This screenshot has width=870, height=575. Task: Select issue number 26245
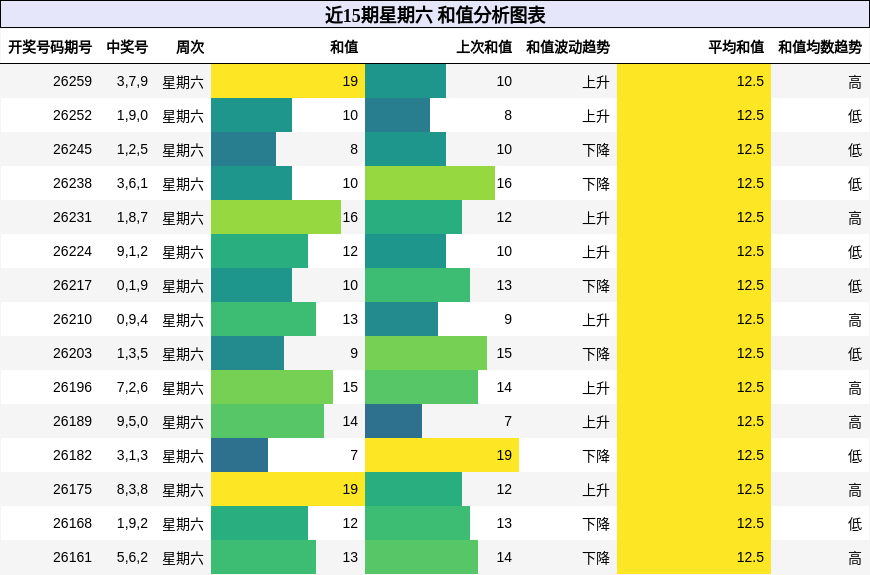(x=73, y=149)
